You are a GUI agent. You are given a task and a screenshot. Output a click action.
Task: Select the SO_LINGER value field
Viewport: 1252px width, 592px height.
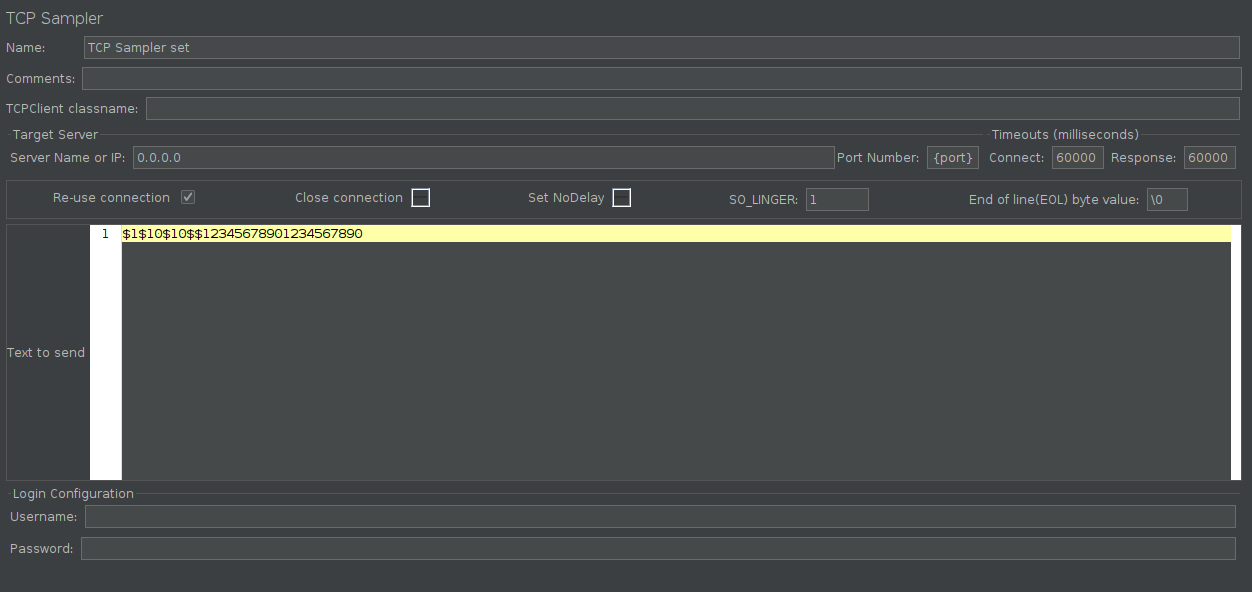[x=837, y=199]
